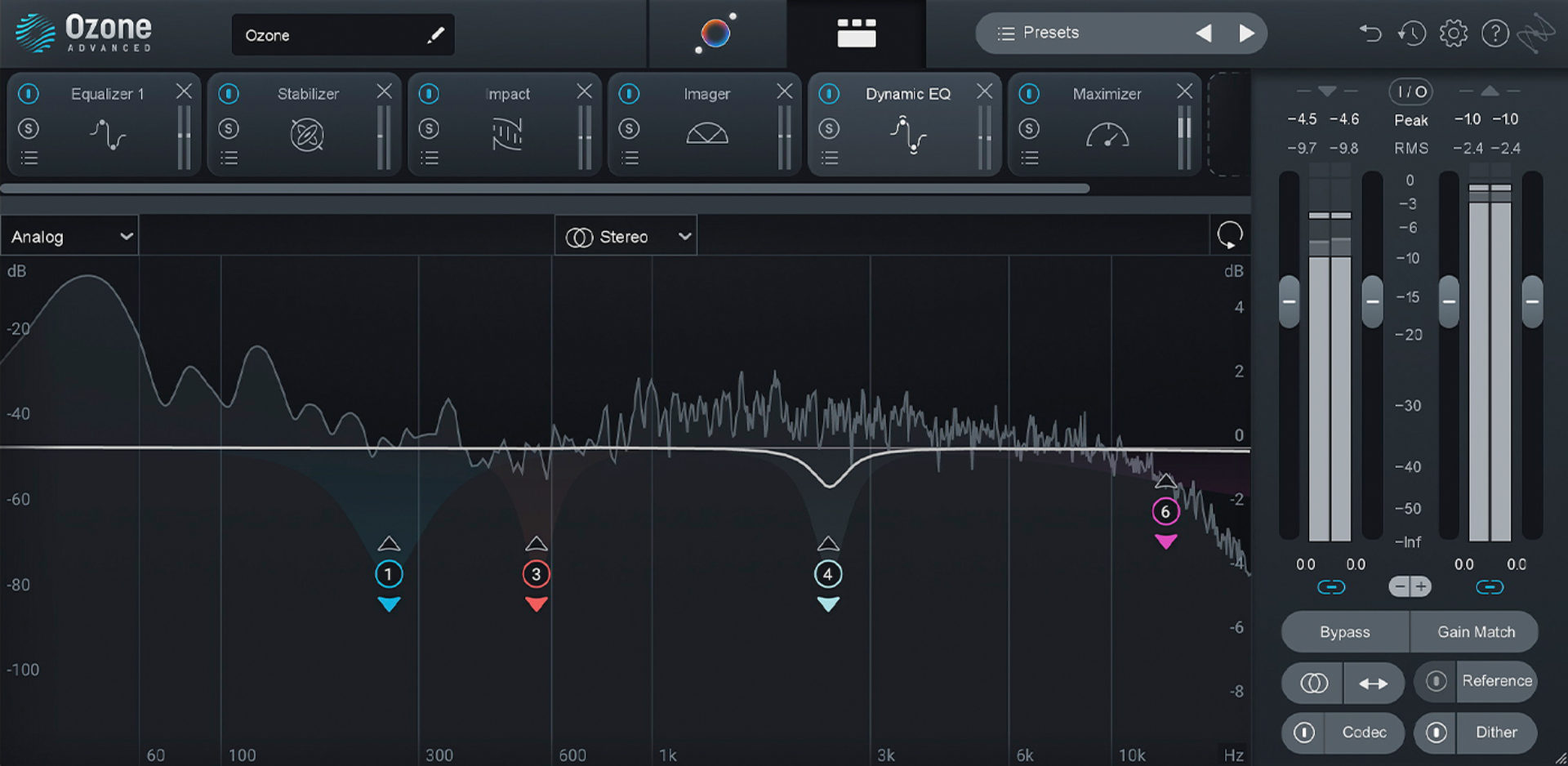The image size is (1568, 766).
Task: Toggle the Dynamic EQ module power button
Action: [x=829, y=93]
